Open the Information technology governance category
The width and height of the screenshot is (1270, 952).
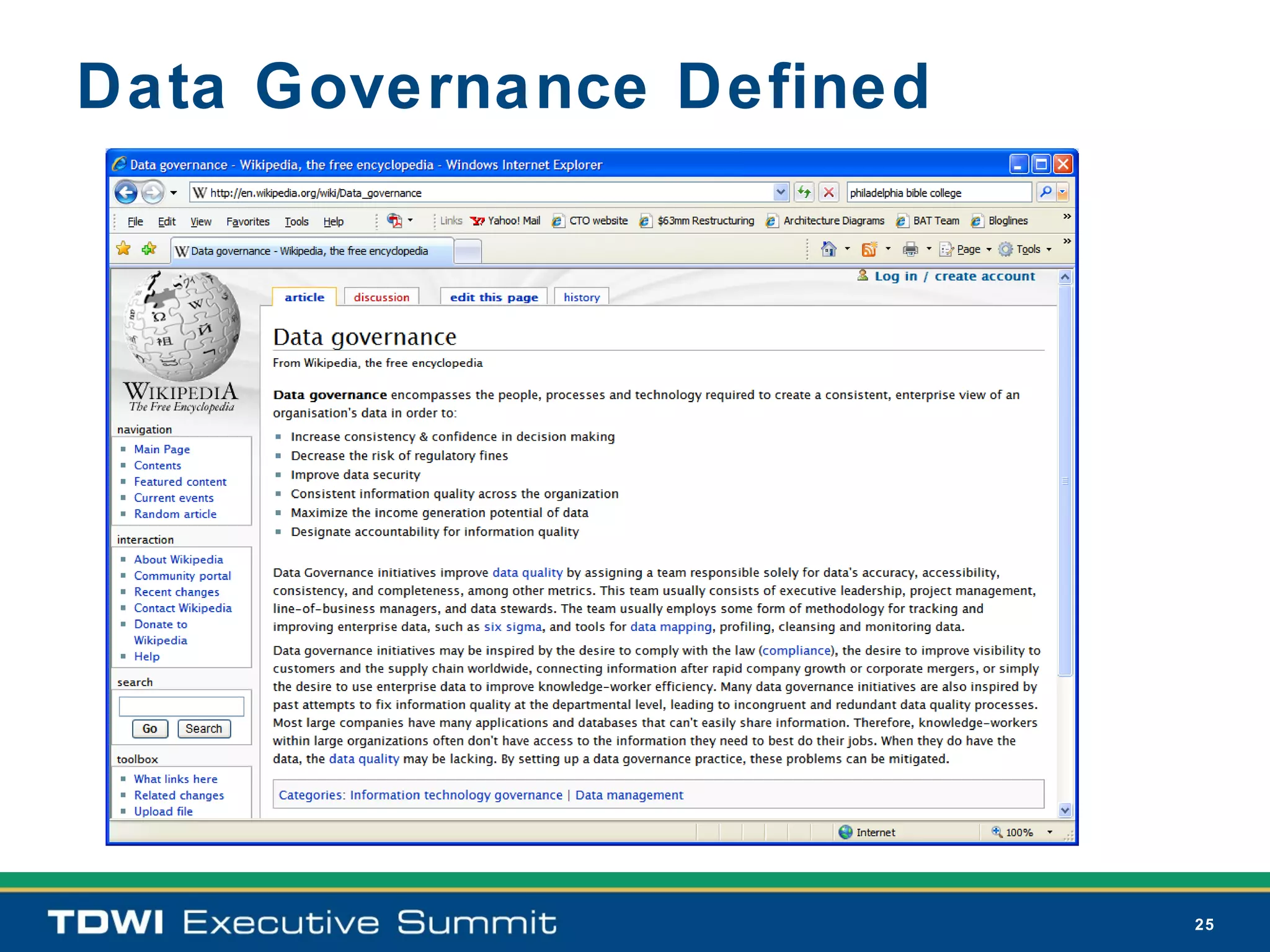[x=456, y=795]
